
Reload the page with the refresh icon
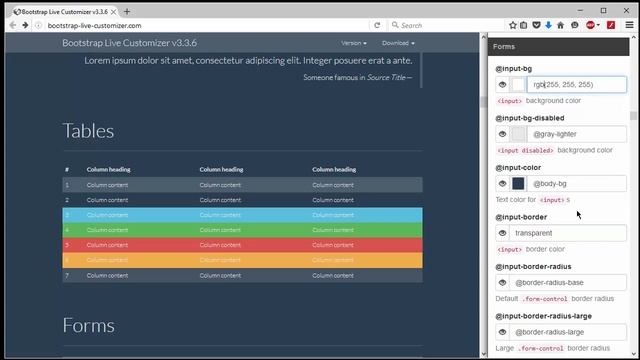click(x=377, y=25)
